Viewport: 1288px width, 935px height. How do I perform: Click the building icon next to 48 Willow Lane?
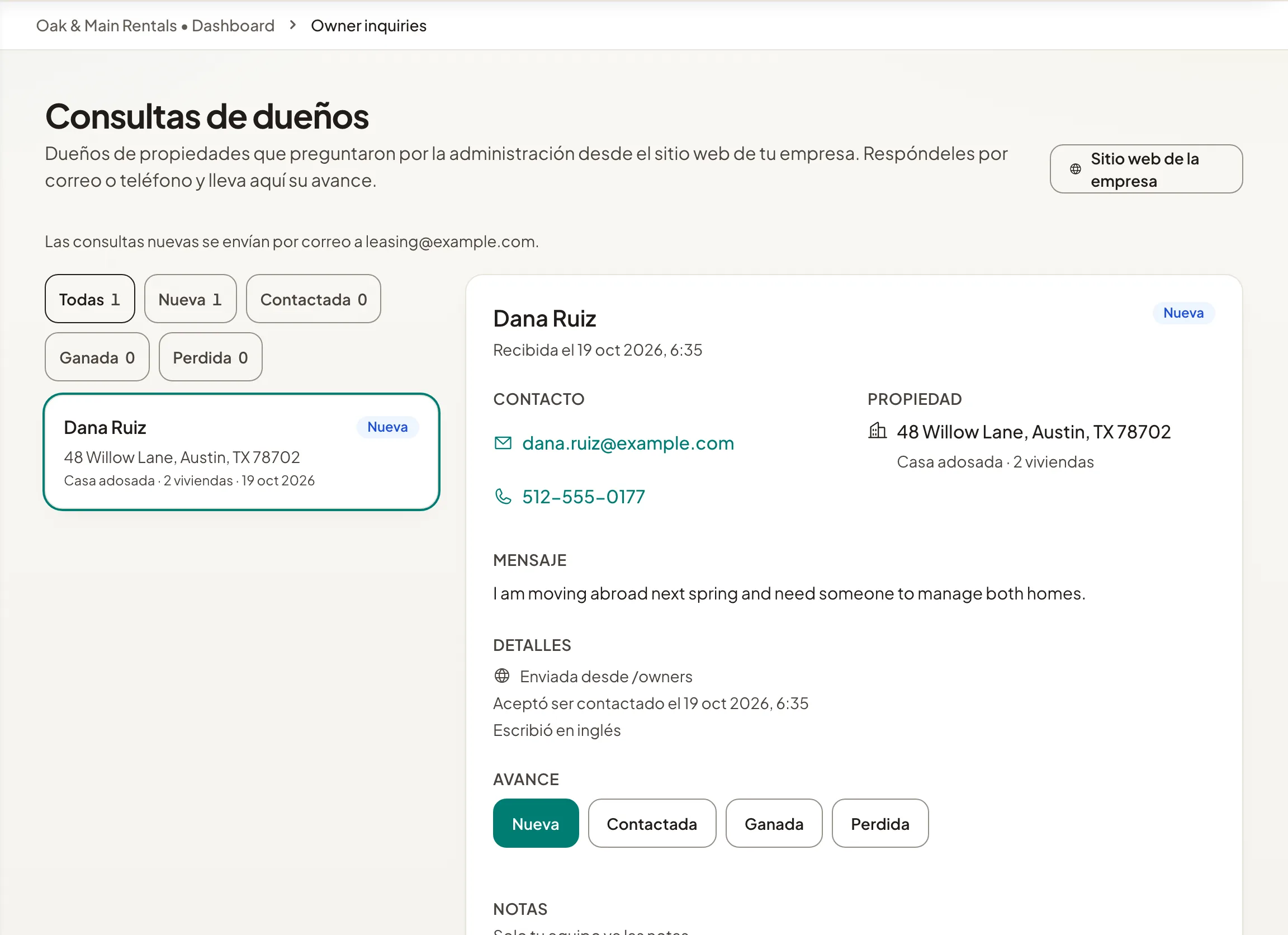877,431
